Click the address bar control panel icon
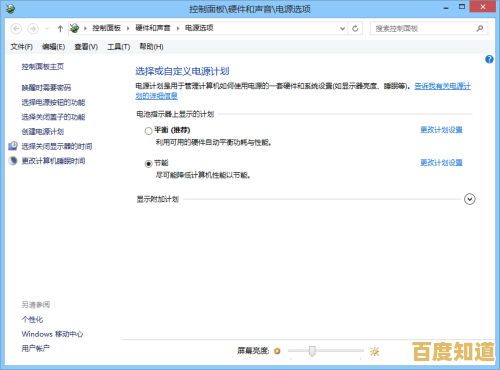Viewport: 500px width, 370px height. coord(75,28)
